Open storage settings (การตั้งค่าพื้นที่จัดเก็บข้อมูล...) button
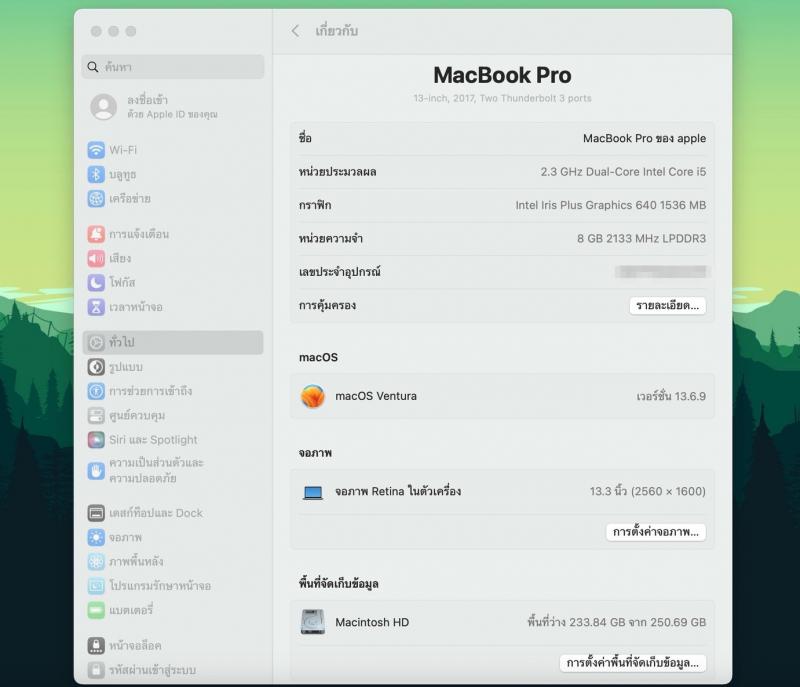 tap(633, 663)
